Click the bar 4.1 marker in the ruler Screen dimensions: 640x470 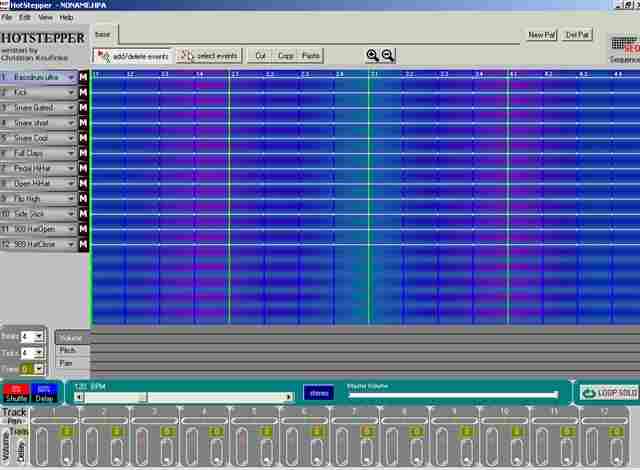pyautogui.click(x=513, y=74)
